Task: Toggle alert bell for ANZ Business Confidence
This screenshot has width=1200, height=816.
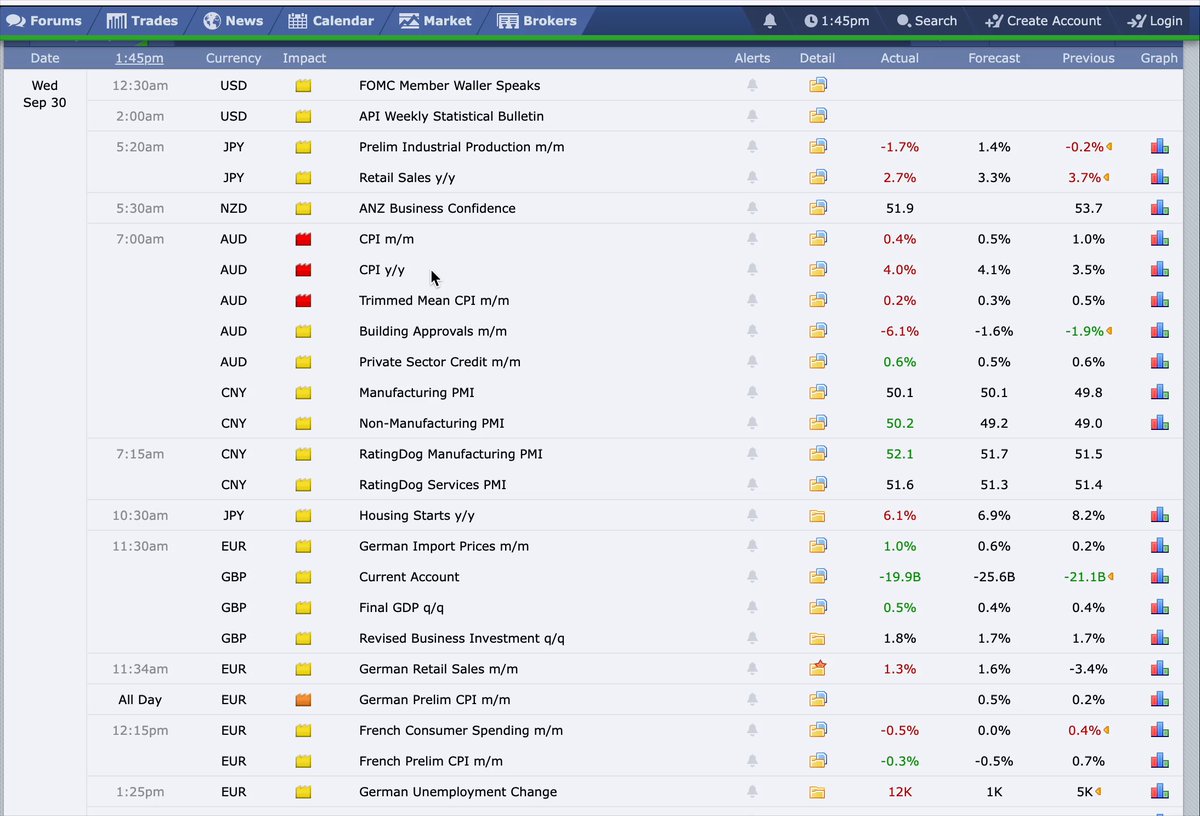Action: point(752,208)
